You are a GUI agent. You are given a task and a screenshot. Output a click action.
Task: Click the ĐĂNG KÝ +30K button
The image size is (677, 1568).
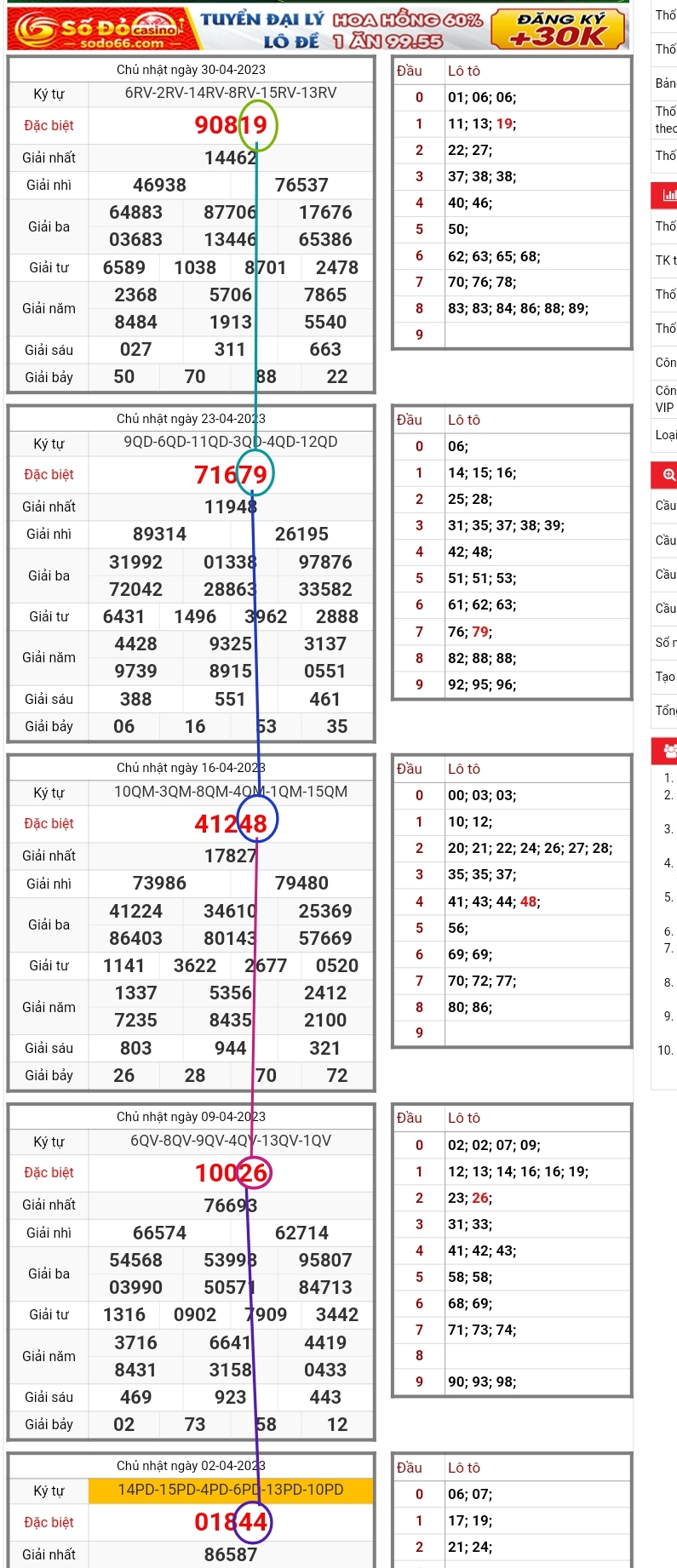tap(559, 29)
